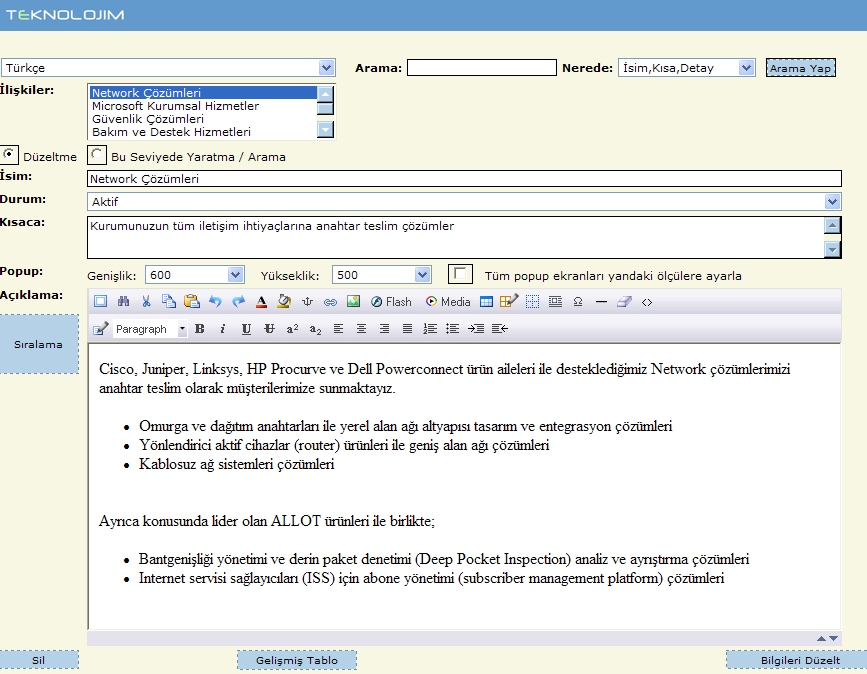Clear formatting with the eraser icon
Image resolution: width=867 pixels, height=674 pixels.
tap(624, 302)
